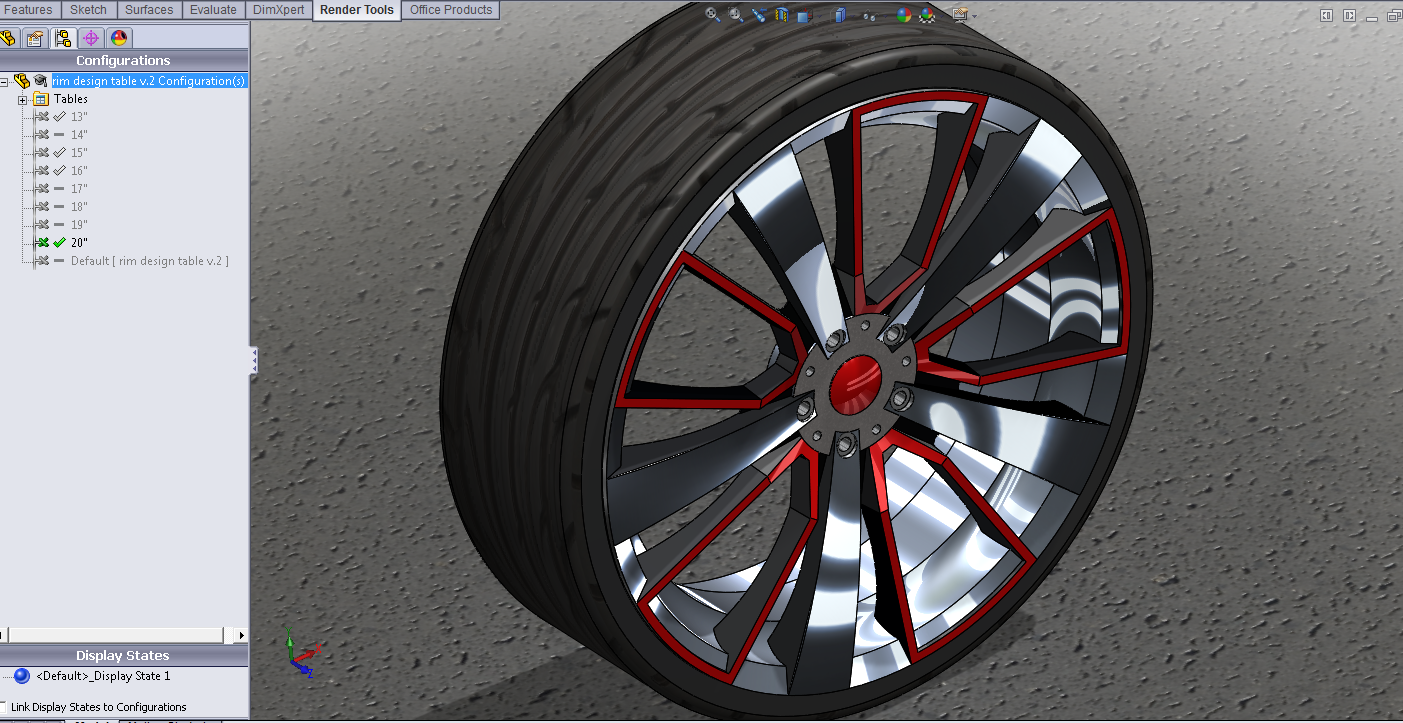Open the View Orientation cube icon
The image size is (1403, 723).
coord(804,16)
